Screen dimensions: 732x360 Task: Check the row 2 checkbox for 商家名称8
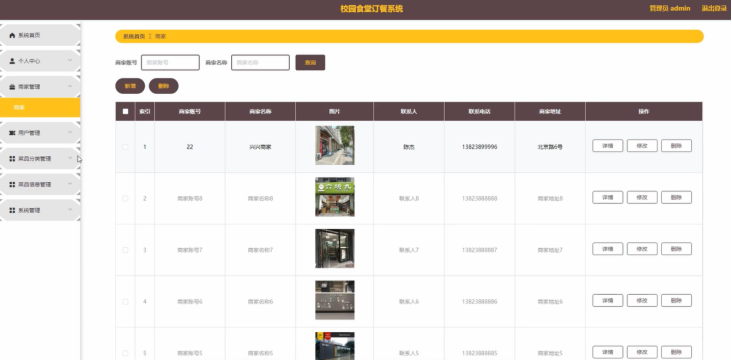pyautogui.click(x=125, y=198)
